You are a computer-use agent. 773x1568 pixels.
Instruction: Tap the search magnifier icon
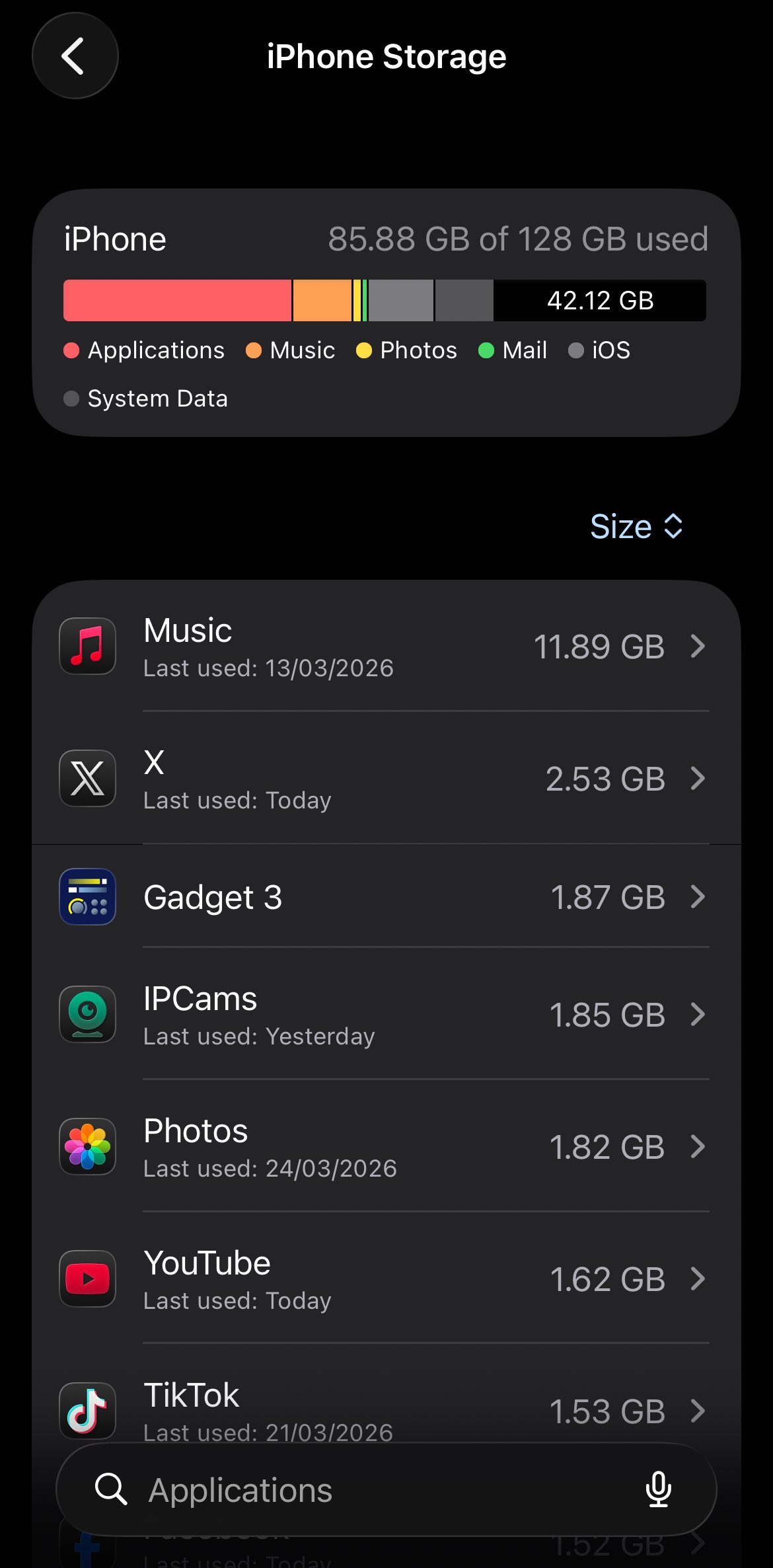[x=110, y=1489]
